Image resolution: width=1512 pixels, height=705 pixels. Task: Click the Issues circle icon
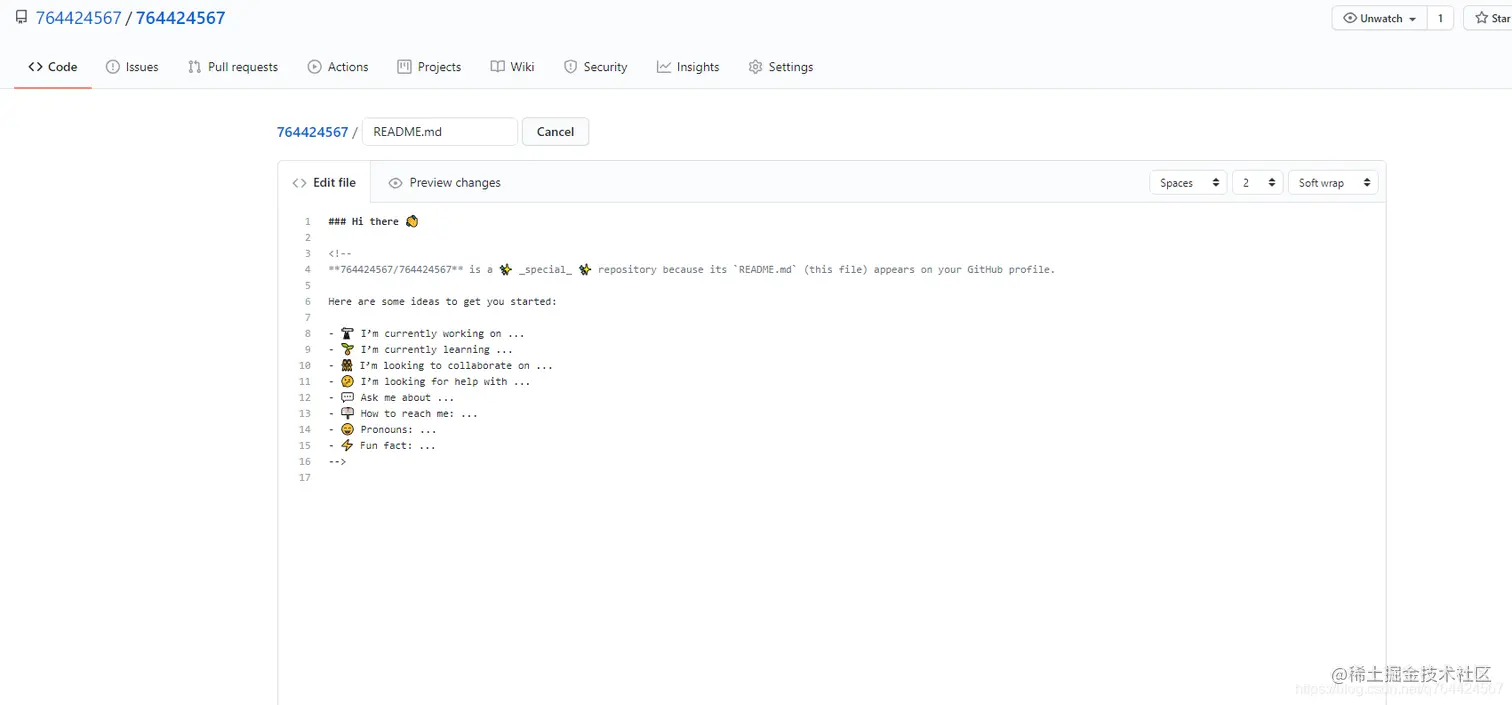113,67
